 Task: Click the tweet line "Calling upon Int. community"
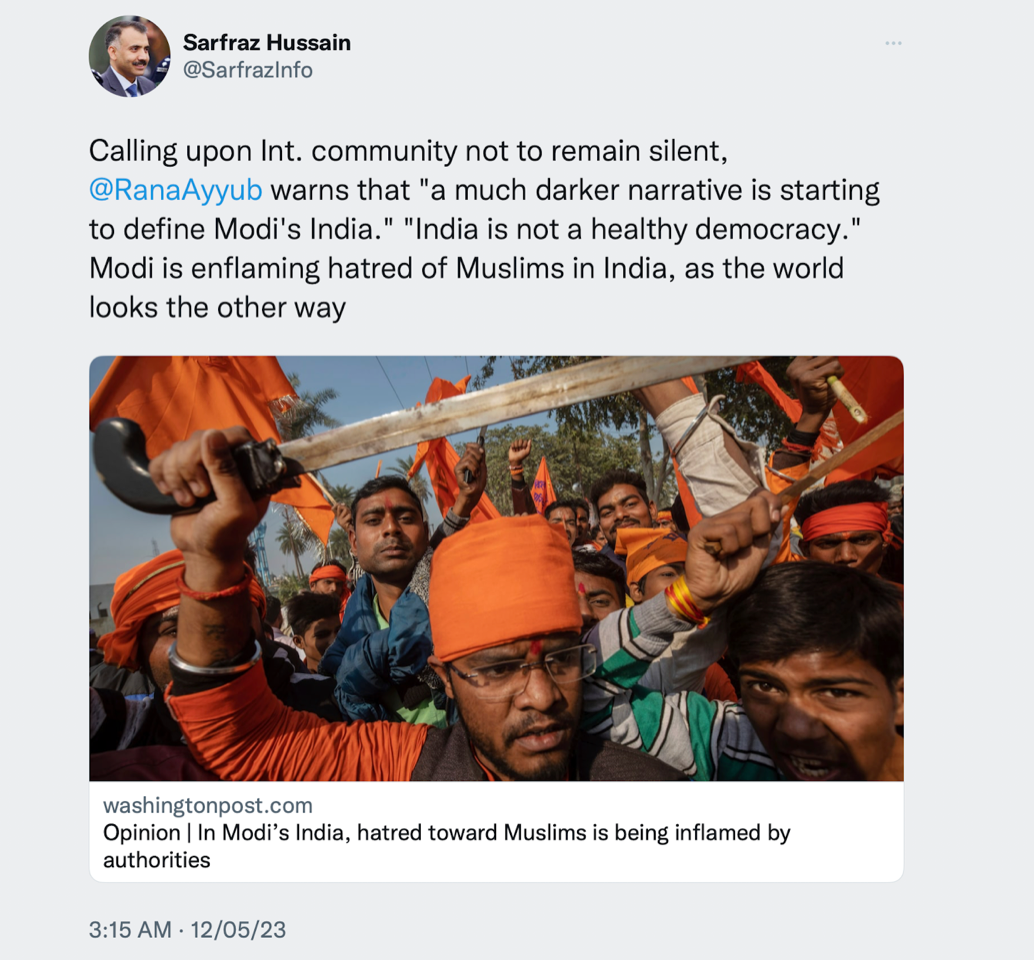pyautogui.click(x=273, y=151)
